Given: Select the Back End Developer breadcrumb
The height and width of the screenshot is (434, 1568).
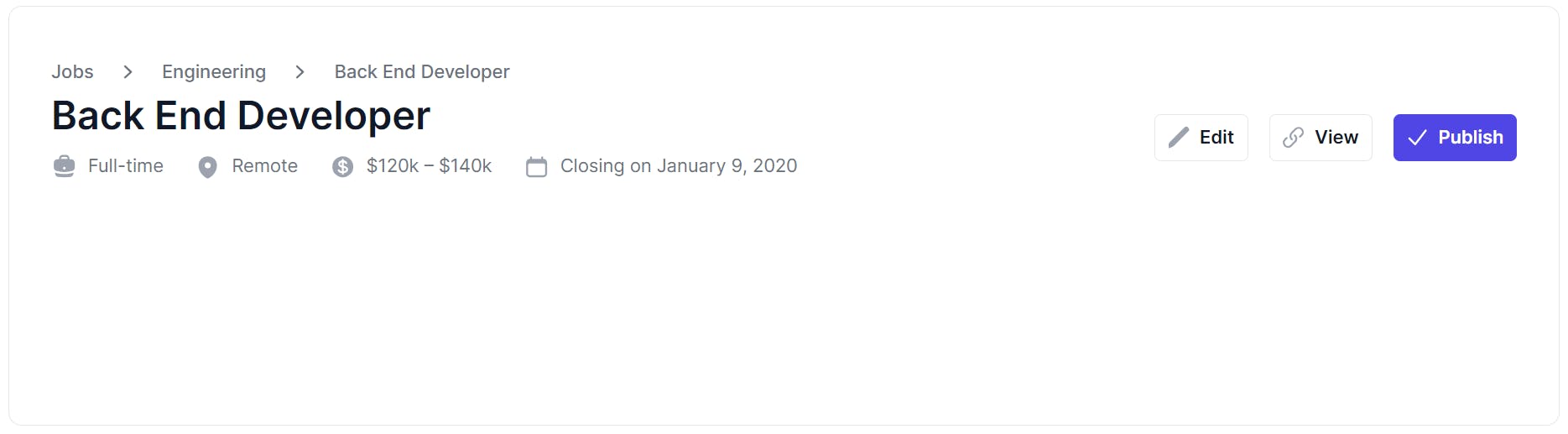Looking at the screenshot, I should pos(422,72).
